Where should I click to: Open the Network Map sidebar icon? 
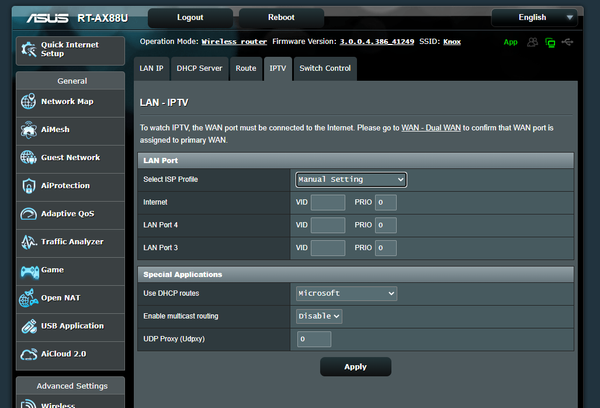pos(28,102)
